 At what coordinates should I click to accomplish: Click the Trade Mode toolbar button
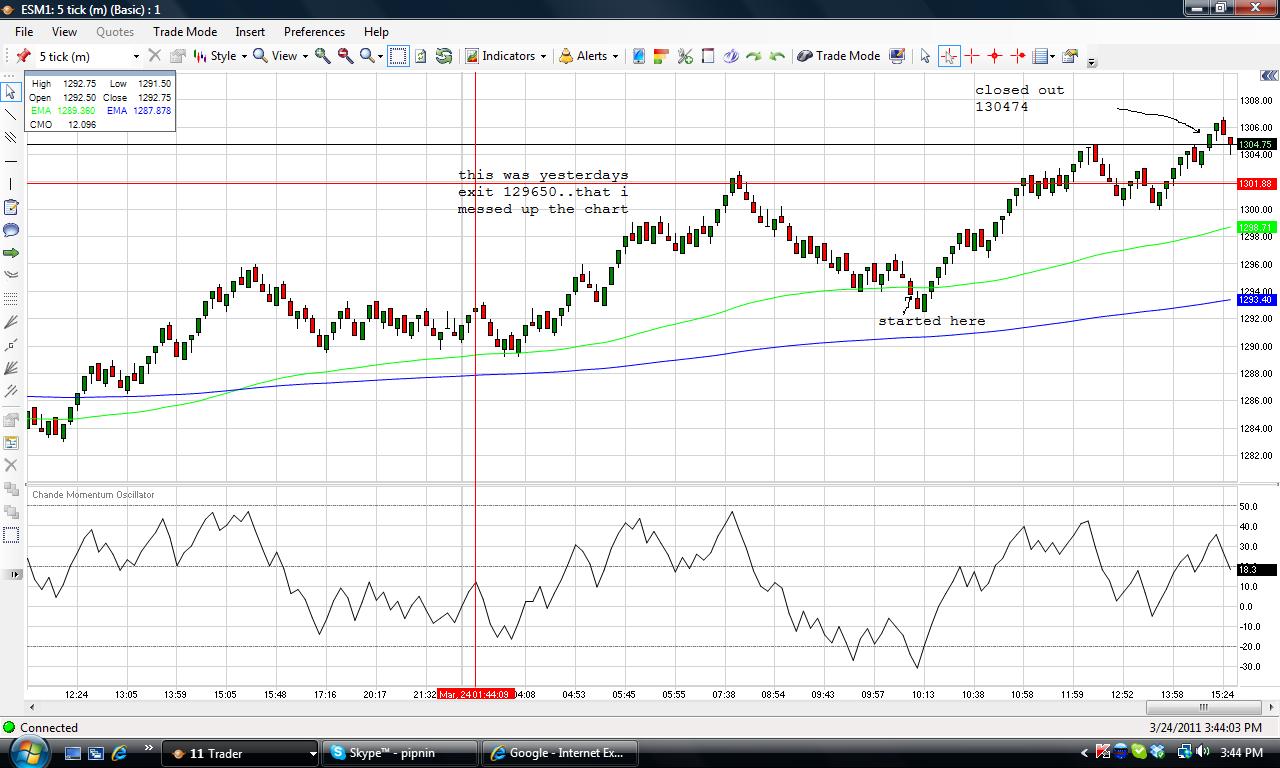(x=839, y=56)
